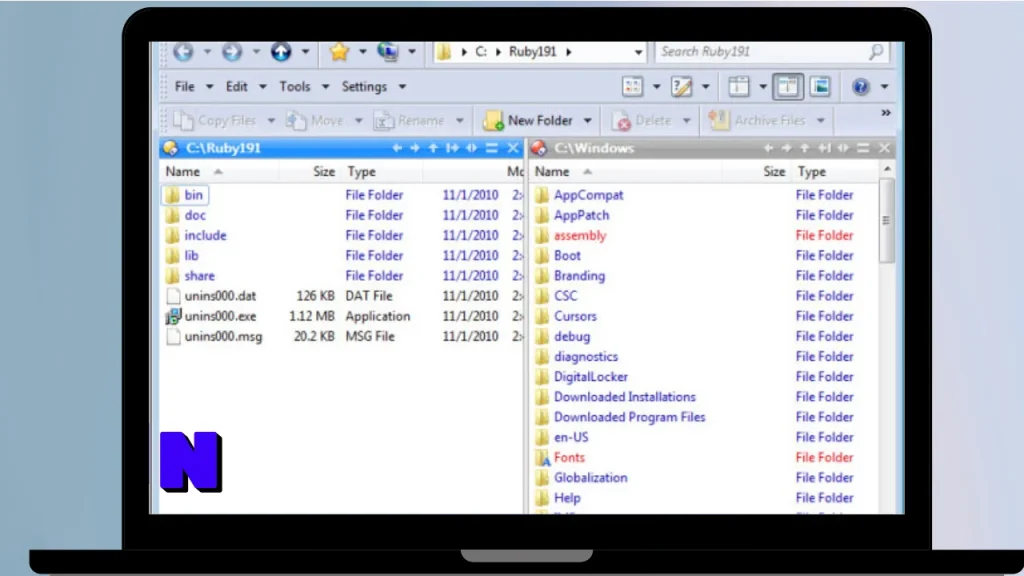This screenshot has height=576, width=1024.
Task: Close the C:\Ruby191 pane
Action: (513, 148)
